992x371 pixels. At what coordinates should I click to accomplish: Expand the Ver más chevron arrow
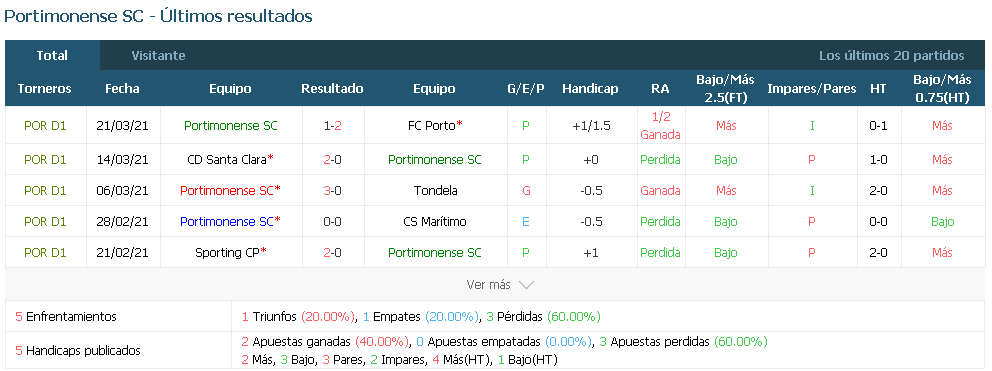tap(526, 285)
